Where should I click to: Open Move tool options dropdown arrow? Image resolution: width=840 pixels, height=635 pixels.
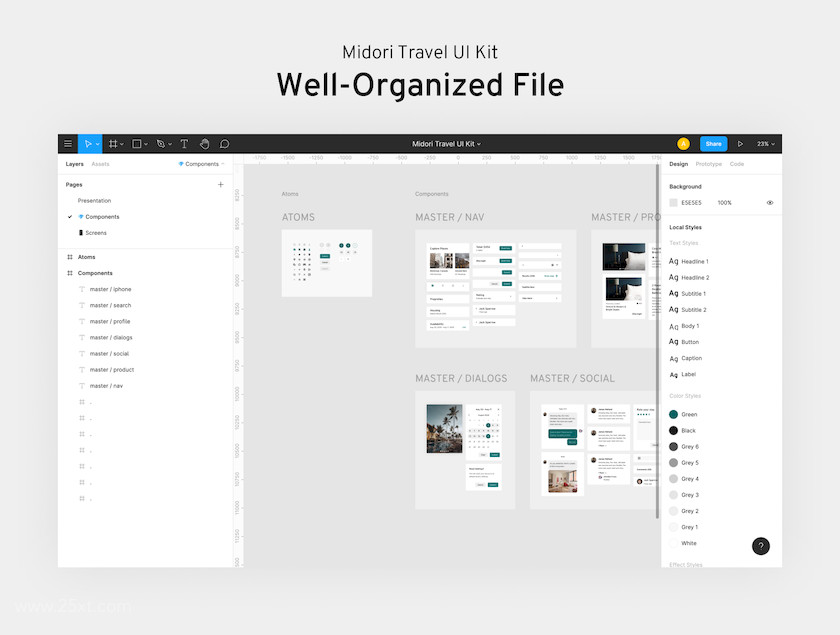coord(98,144)
